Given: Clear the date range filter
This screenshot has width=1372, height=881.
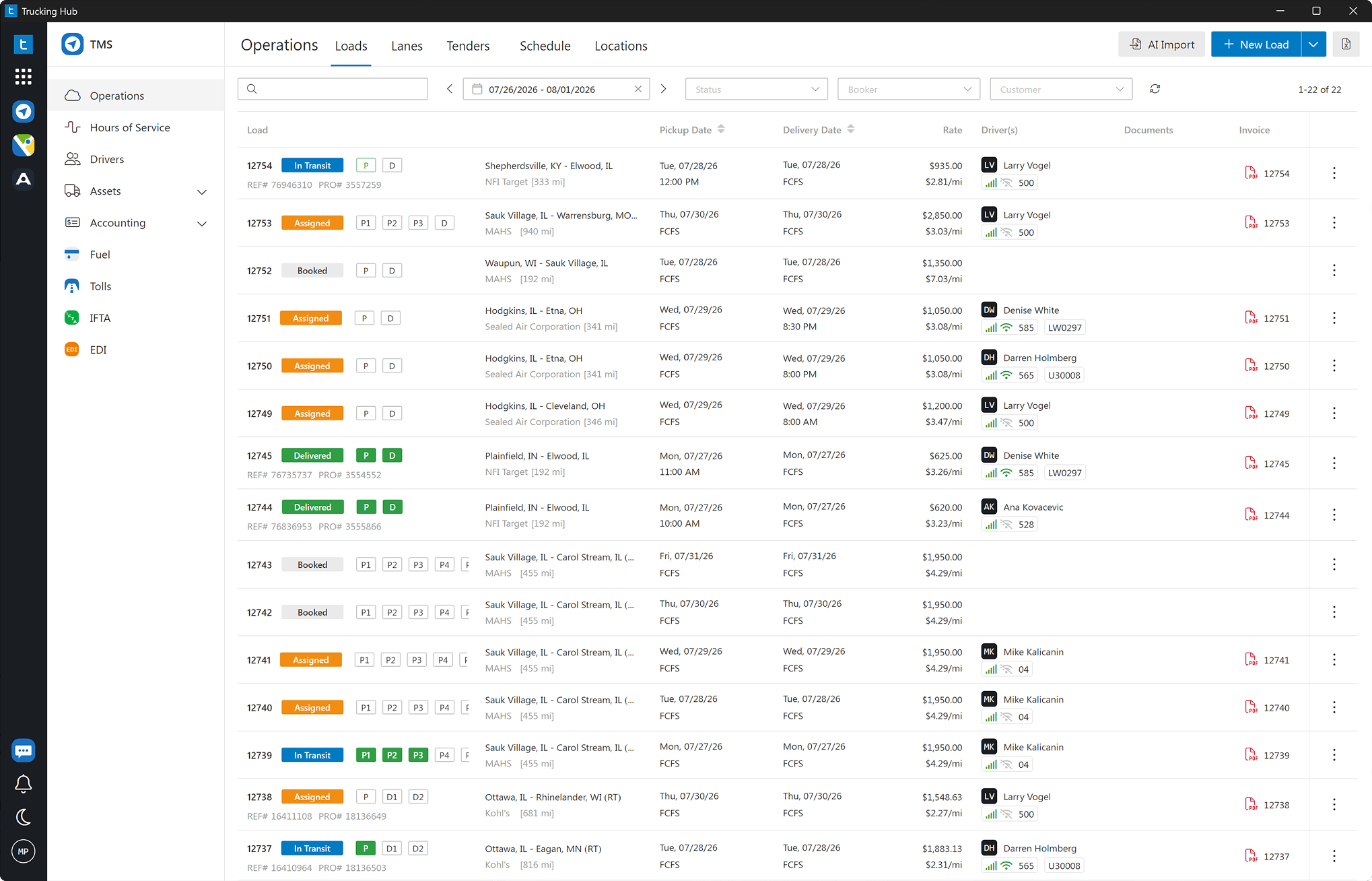Looking at the screenshot, I should [x=638, y=89].
